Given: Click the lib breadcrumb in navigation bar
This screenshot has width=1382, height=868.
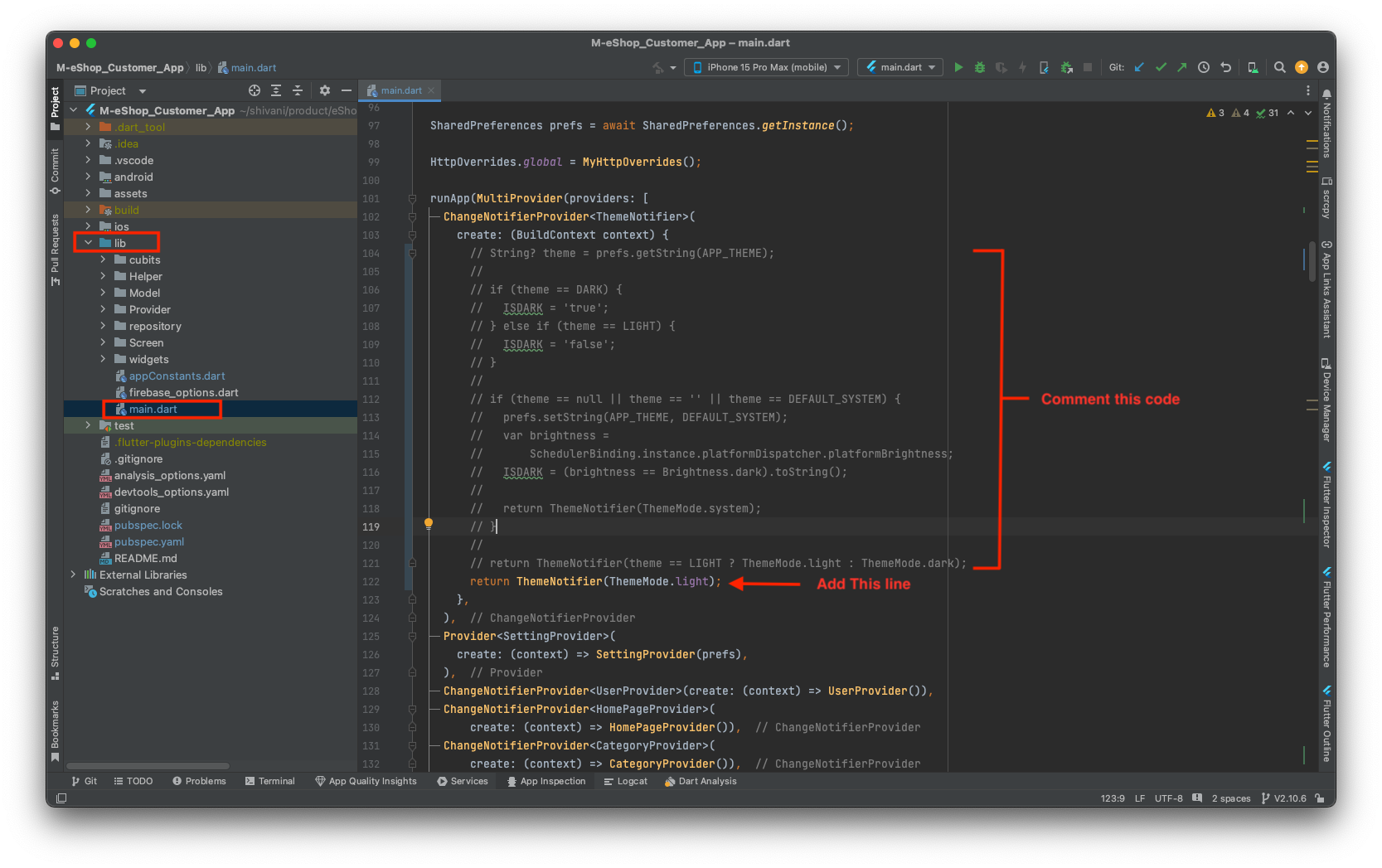Looking at the screenshot, I should [201, 68].
